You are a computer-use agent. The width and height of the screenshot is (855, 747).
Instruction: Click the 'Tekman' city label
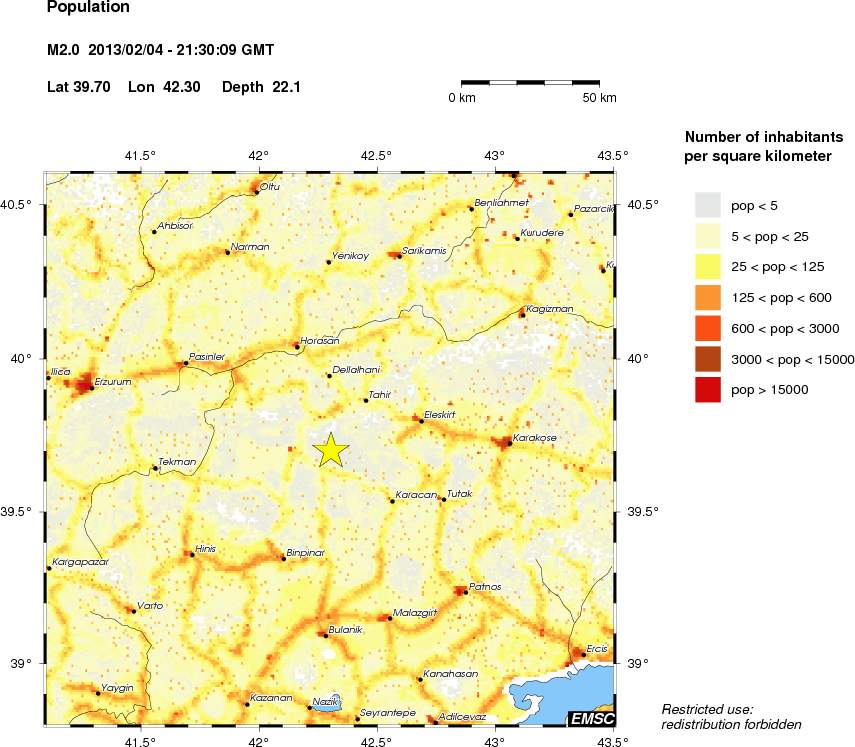pos(177,461)
